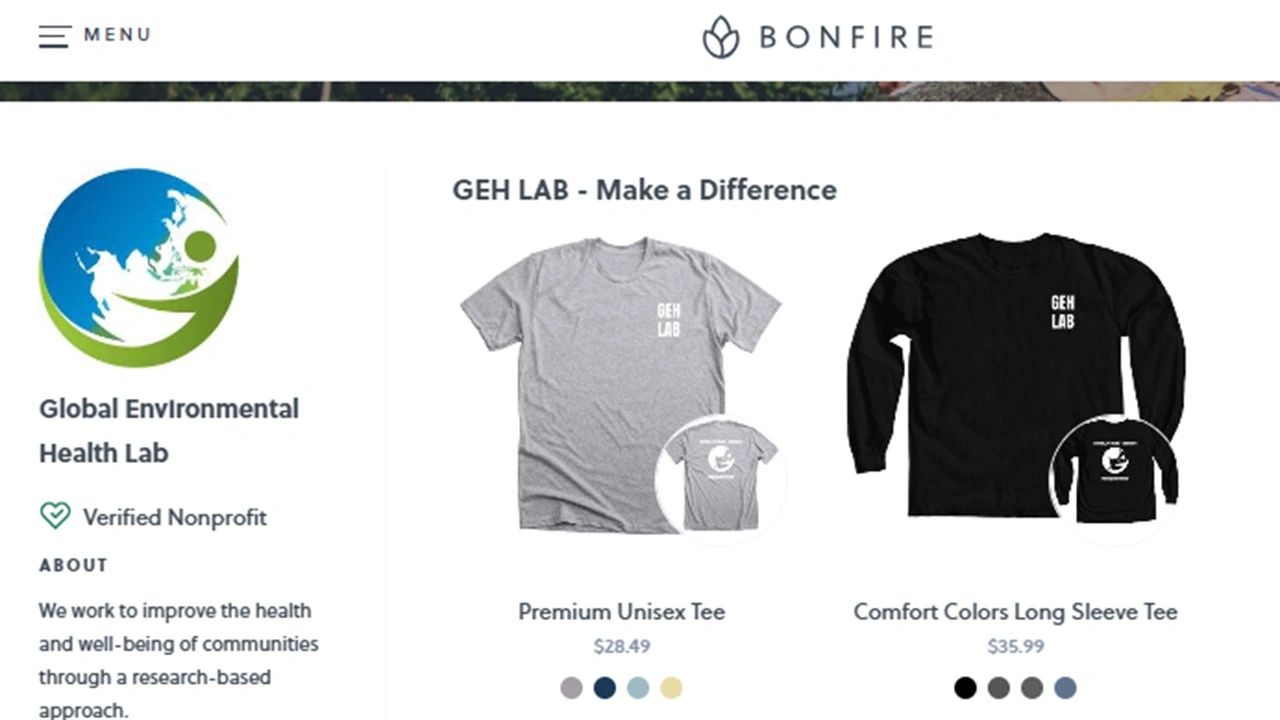1280x720 pixels.
Task: Click the Verified Nonprofit heart icon
Action: click(55, 516)
